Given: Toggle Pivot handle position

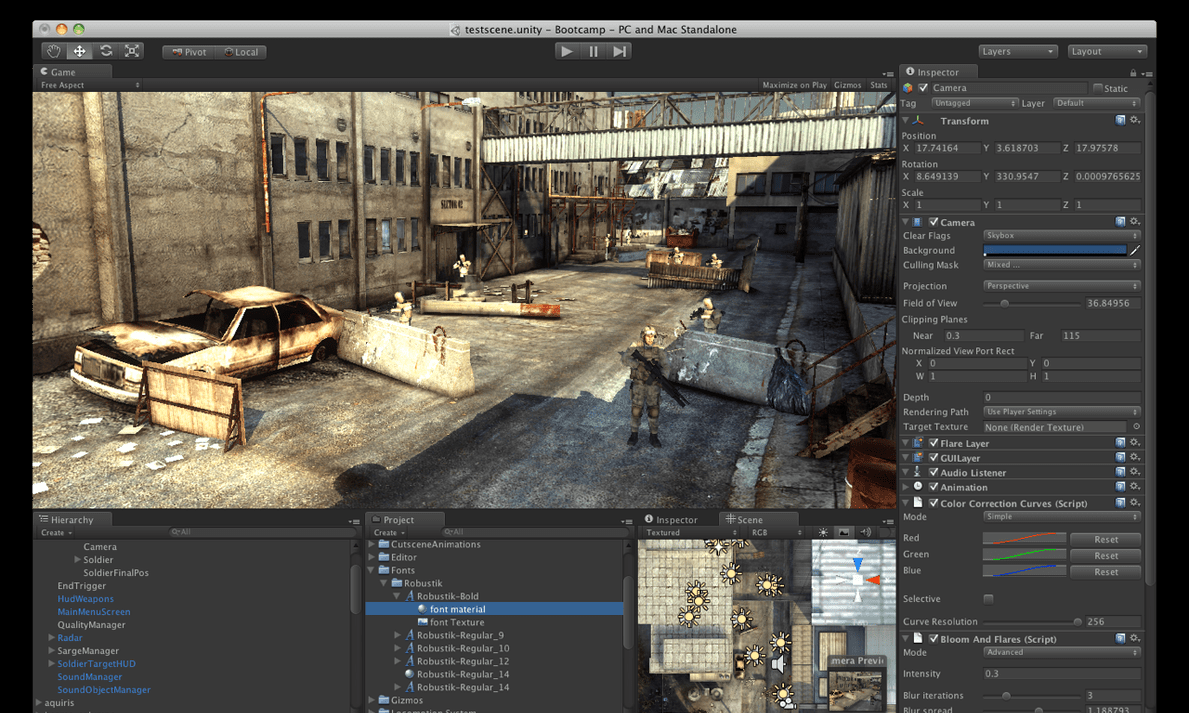Looking at the screenshot, I should click(190, 52).
